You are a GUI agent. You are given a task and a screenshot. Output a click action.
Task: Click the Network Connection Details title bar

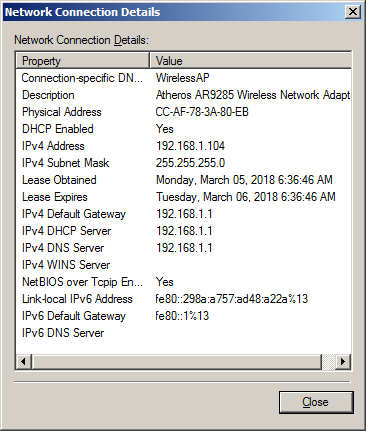[x=173, y=12]
